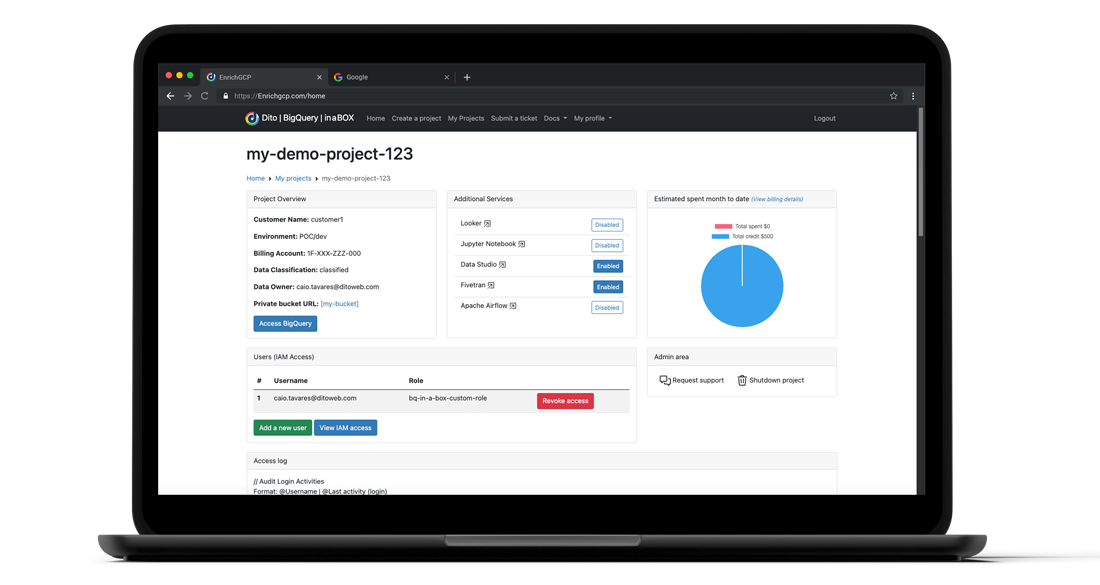
Task: Expand the Docs dropdown menu
Action: point(555,119)
